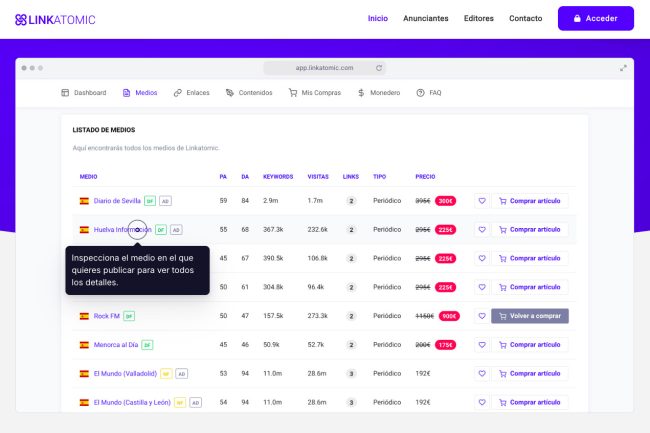Image resolution: width=650 pixels, height=433 pixels.
Task: Toggle favorite heart for Menorca al Día
Action: [x=481, y=345]
